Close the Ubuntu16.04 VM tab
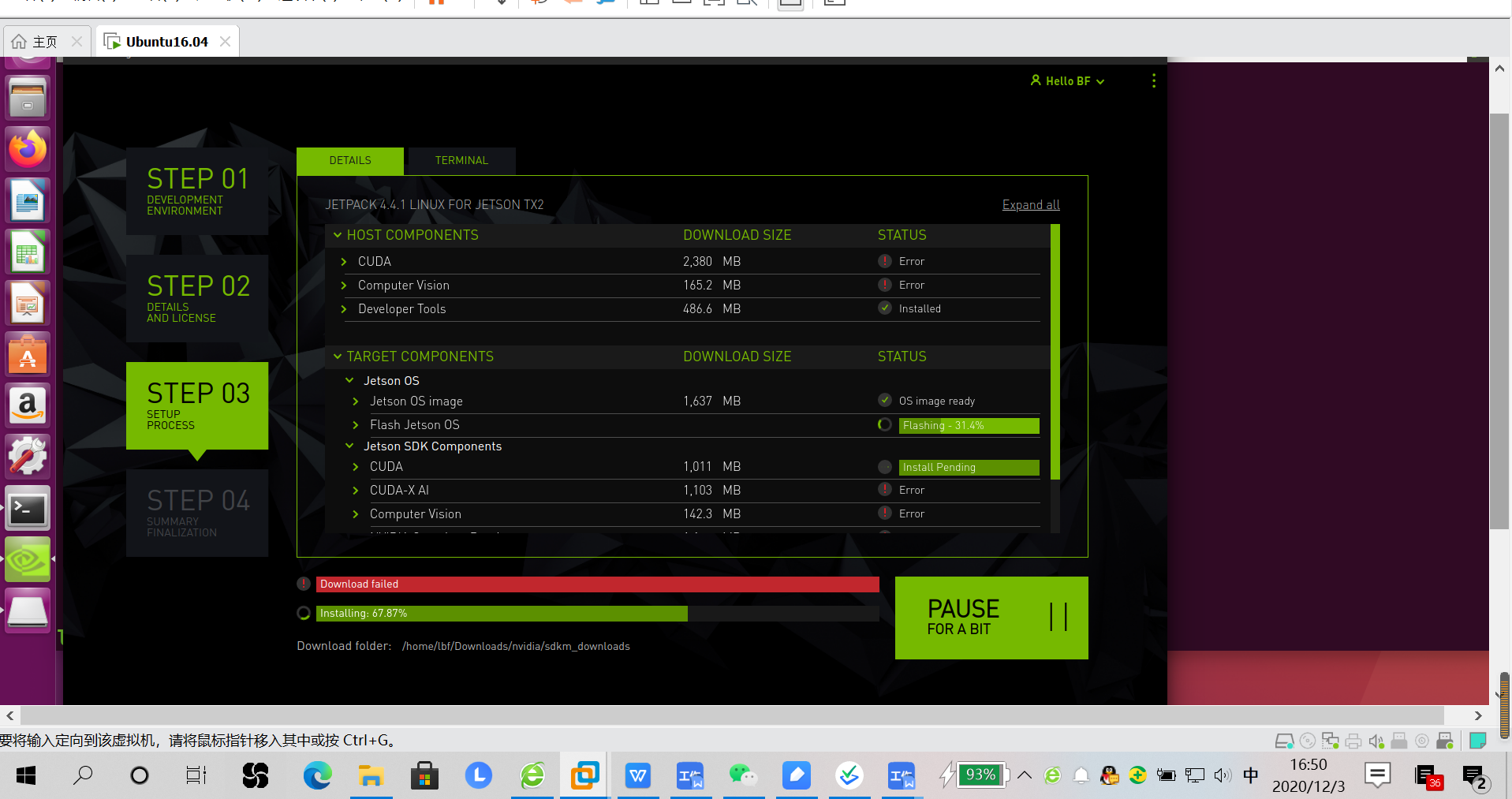This screenshot has width=1512, height=799. click(225, 41)
